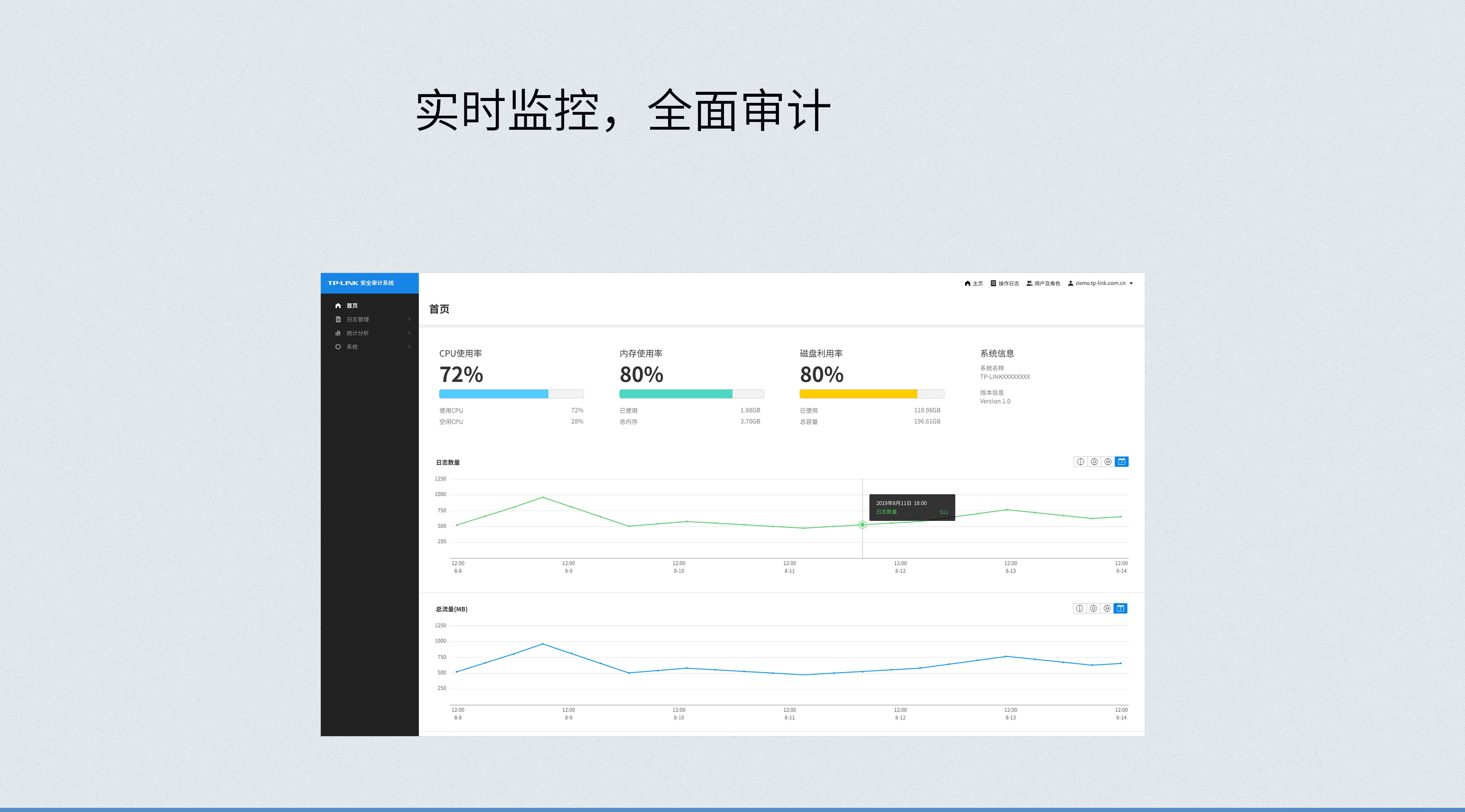
Task: Click the TP-LINK 安全审计系统 logo
Action: [361, 283]
